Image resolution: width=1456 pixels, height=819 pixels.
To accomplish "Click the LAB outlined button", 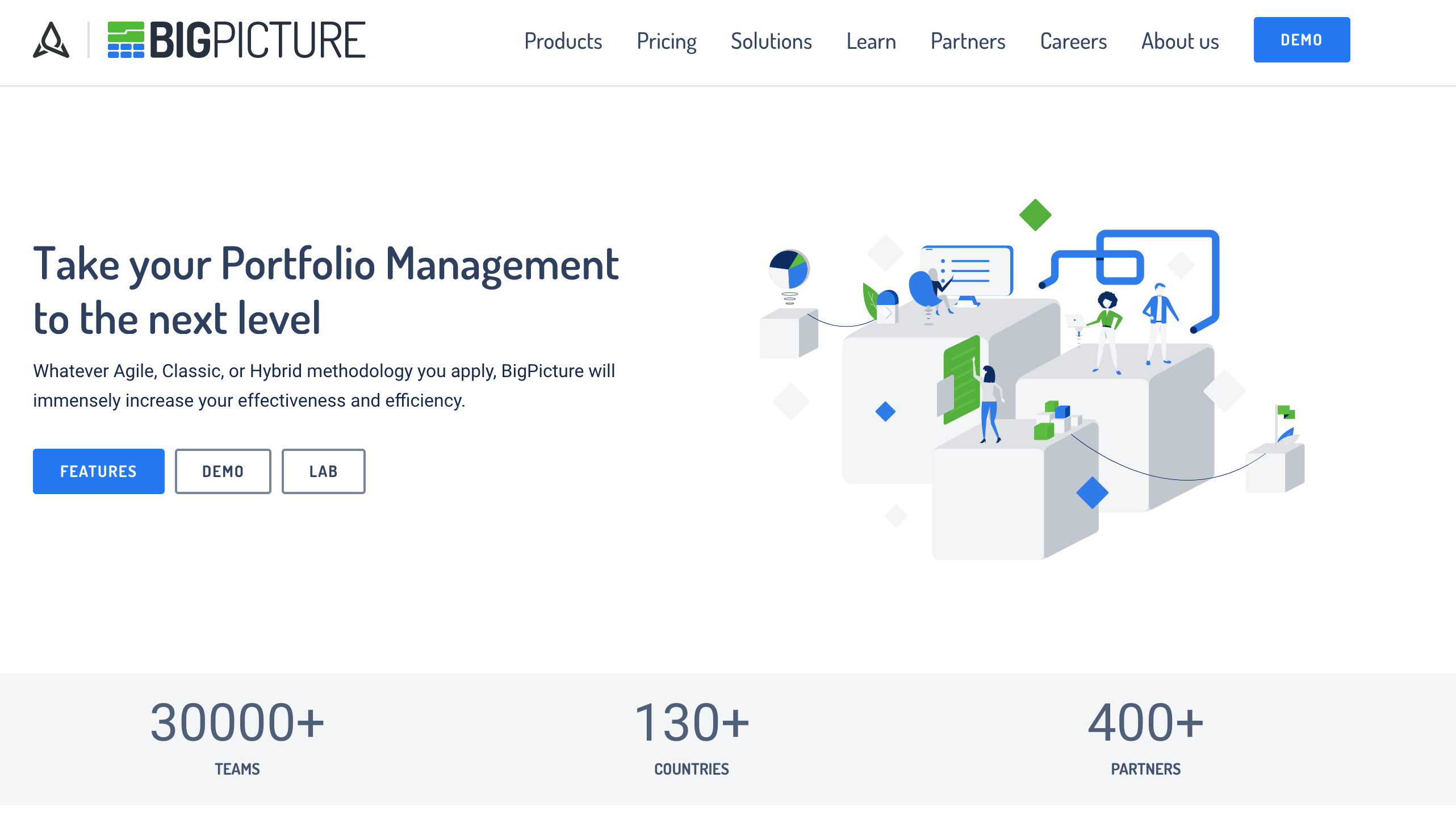I will pyautogui.click(x=322, y=471).
